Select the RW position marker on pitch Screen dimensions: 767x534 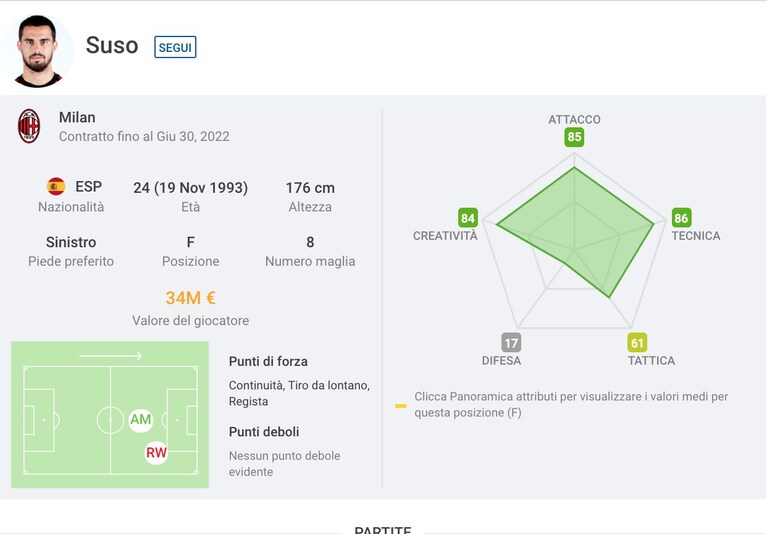156,453
